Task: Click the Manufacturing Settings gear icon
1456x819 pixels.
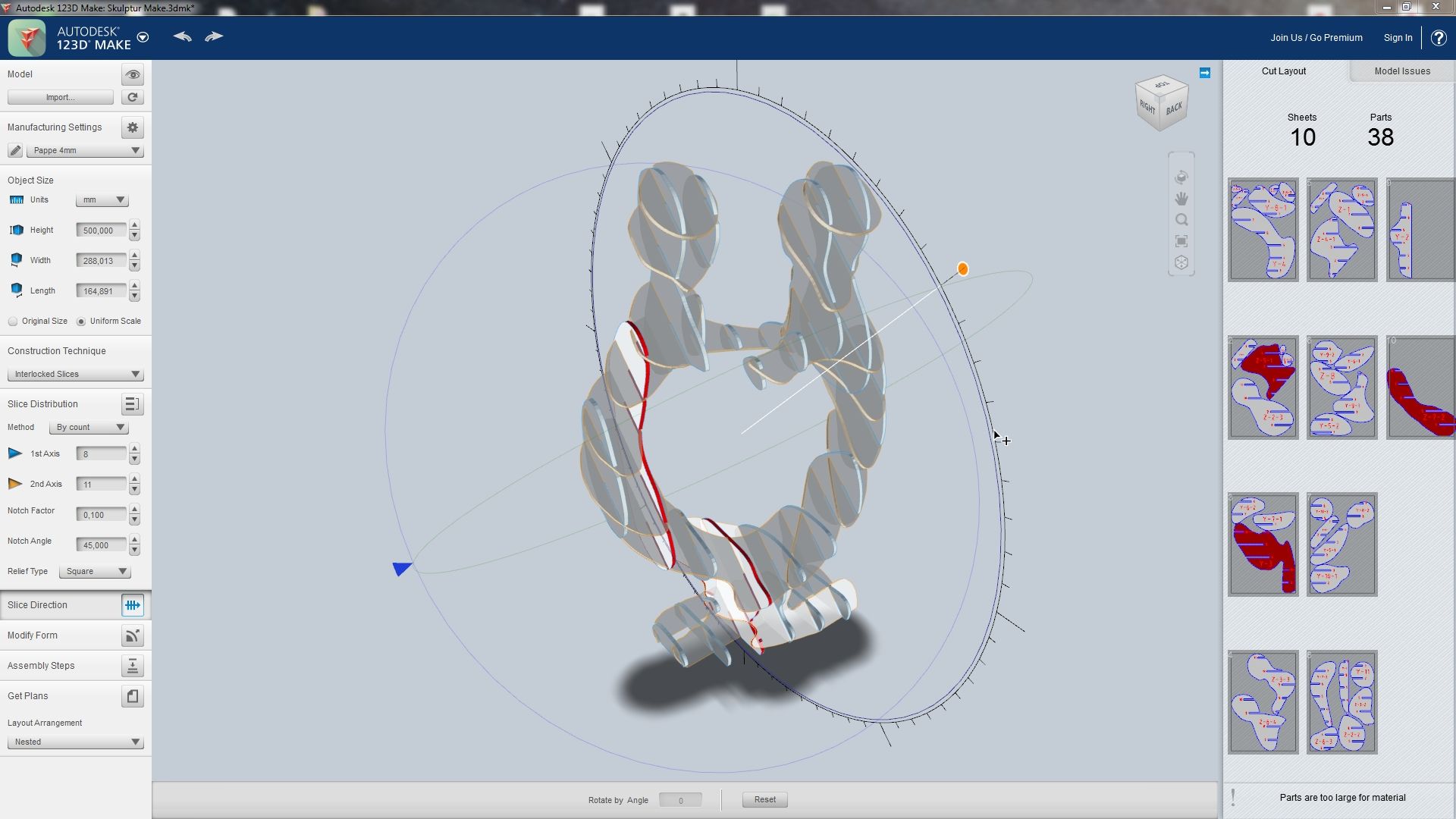Action: pos(132,127)
